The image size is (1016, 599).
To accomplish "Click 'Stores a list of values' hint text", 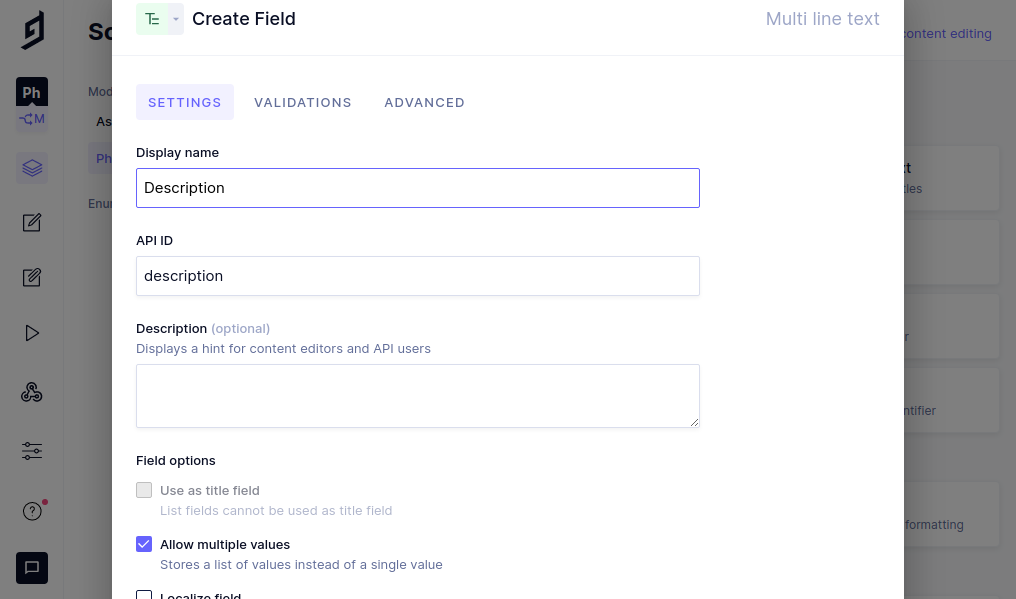I will pos(301,565).
